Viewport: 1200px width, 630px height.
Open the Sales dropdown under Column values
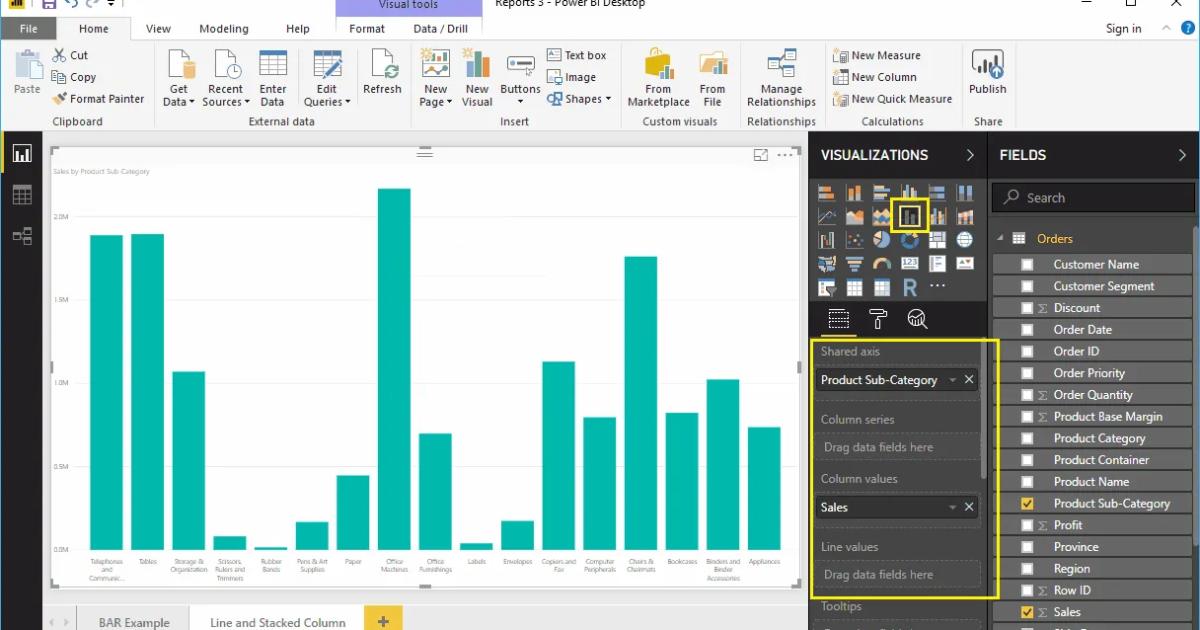pyautogui.click(x=952, y=507)
